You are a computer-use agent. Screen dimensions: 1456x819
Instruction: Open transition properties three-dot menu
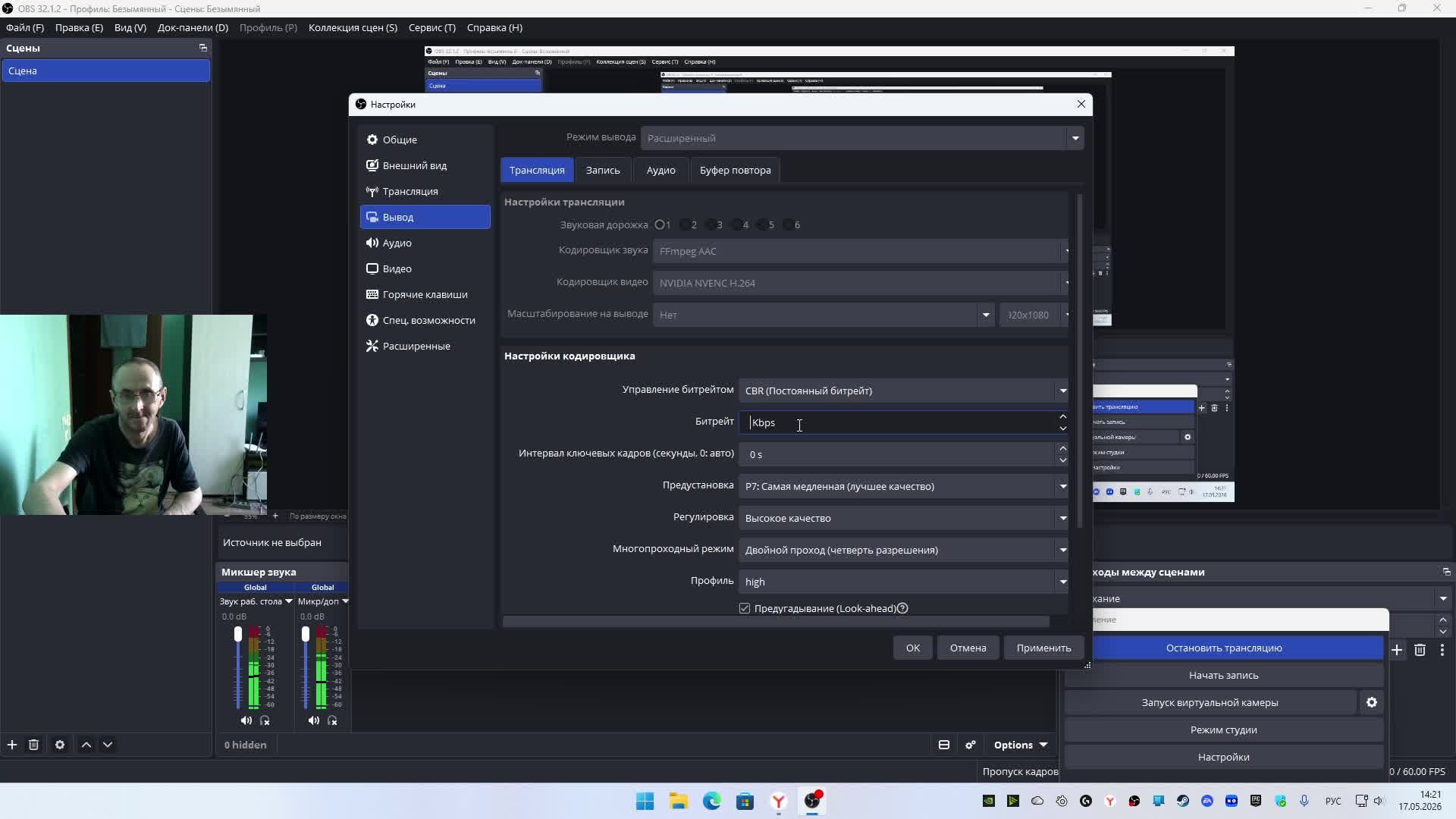1442,650
